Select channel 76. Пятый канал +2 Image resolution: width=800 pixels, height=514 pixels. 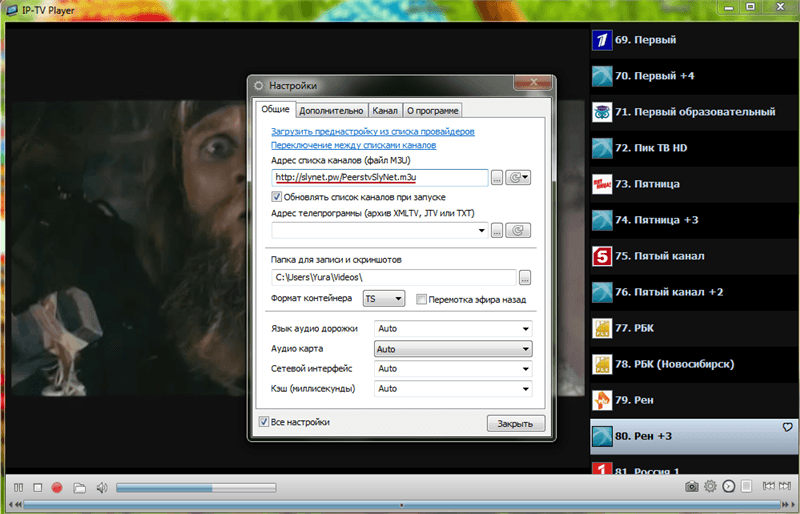[x=695, y=292]
